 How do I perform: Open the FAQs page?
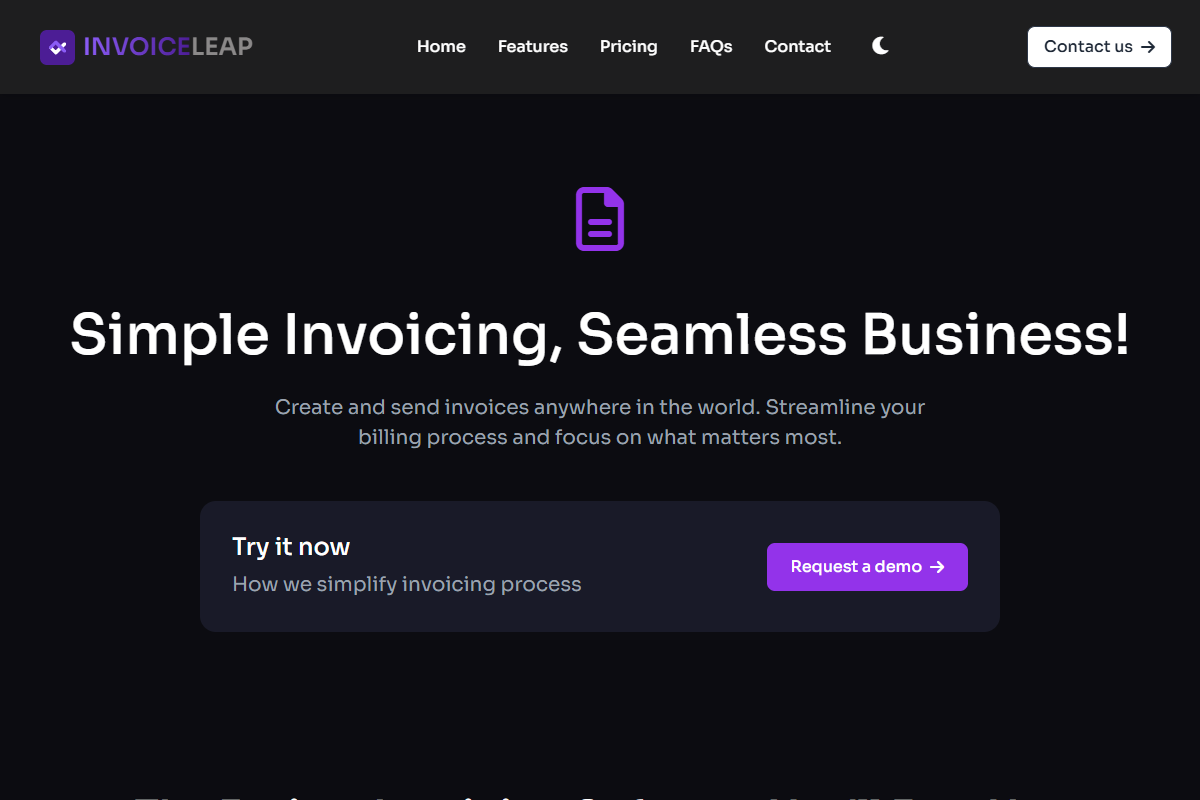(x=711, y=46)
